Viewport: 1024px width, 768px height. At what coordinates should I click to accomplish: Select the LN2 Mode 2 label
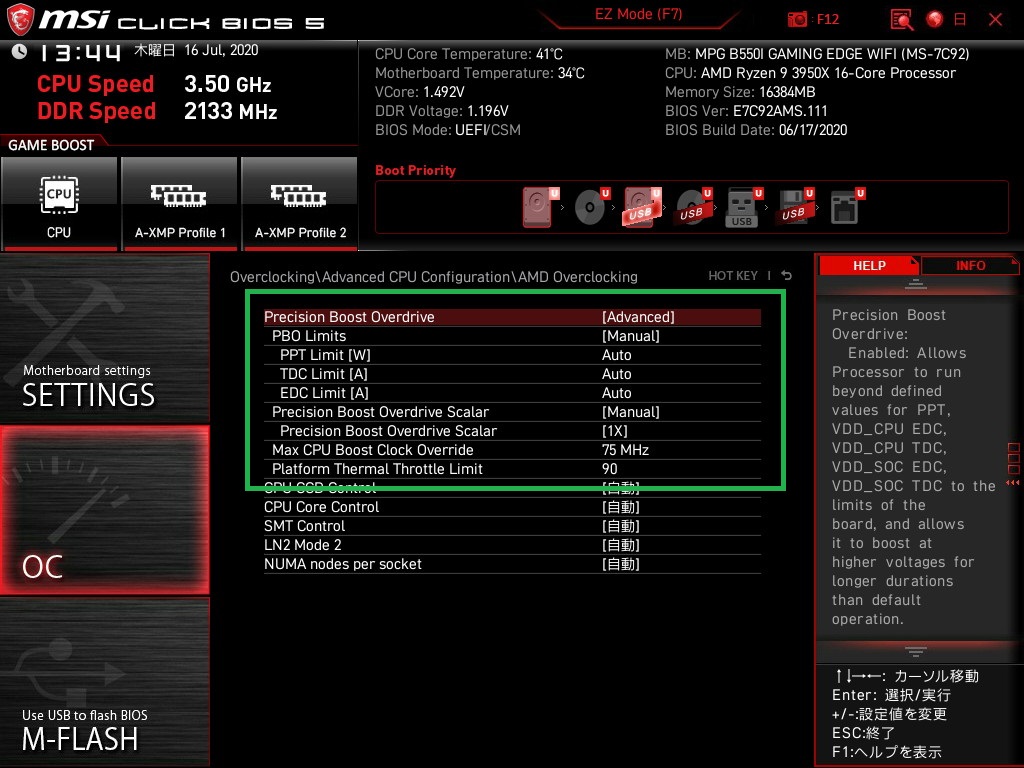[x=302, y=545]
